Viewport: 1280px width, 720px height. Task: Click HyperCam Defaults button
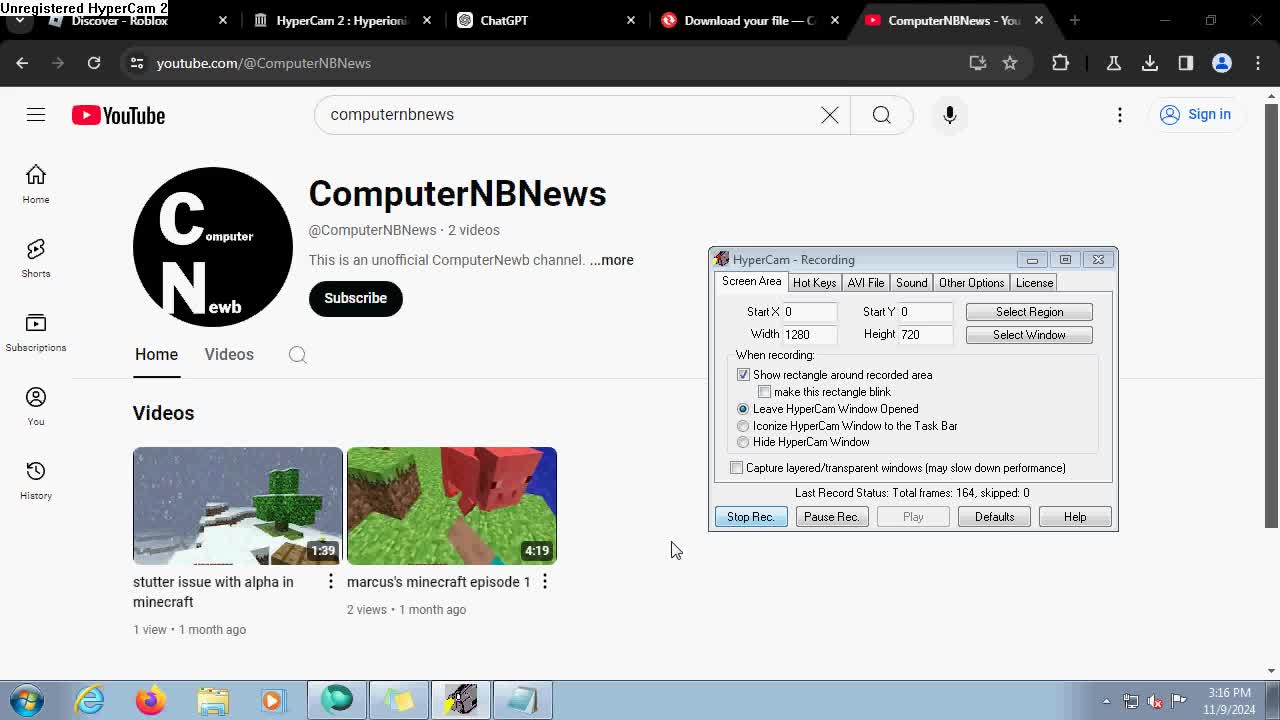(x=994, y=517)
